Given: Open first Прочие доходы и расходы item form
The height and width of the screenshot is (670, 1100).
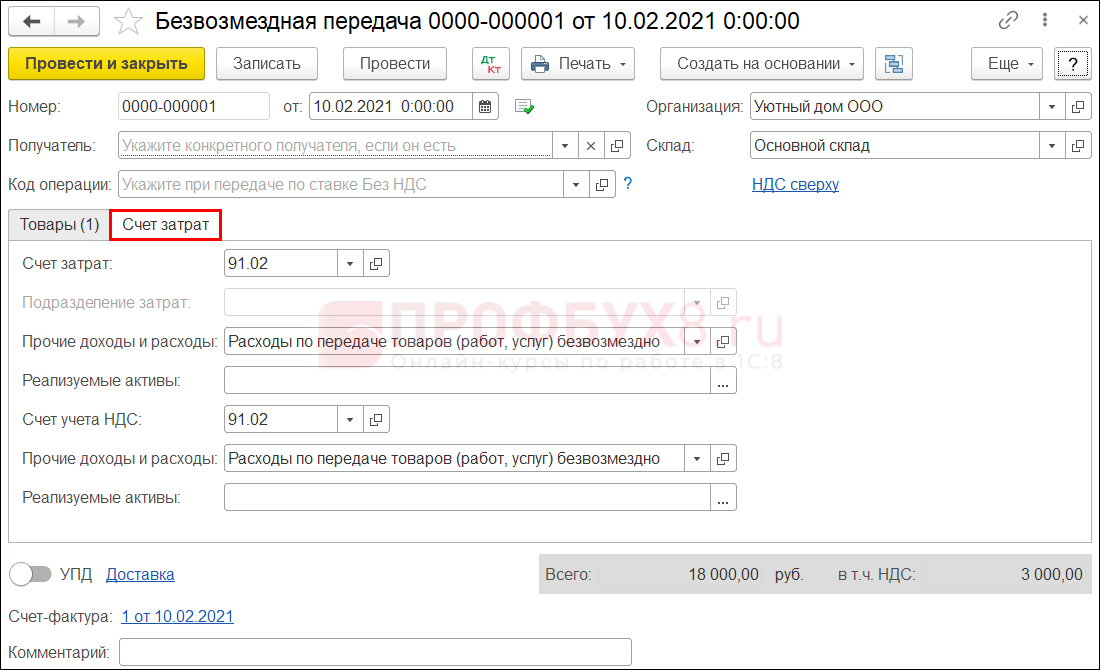Looking at the screenshot, I should click(723, 342).
